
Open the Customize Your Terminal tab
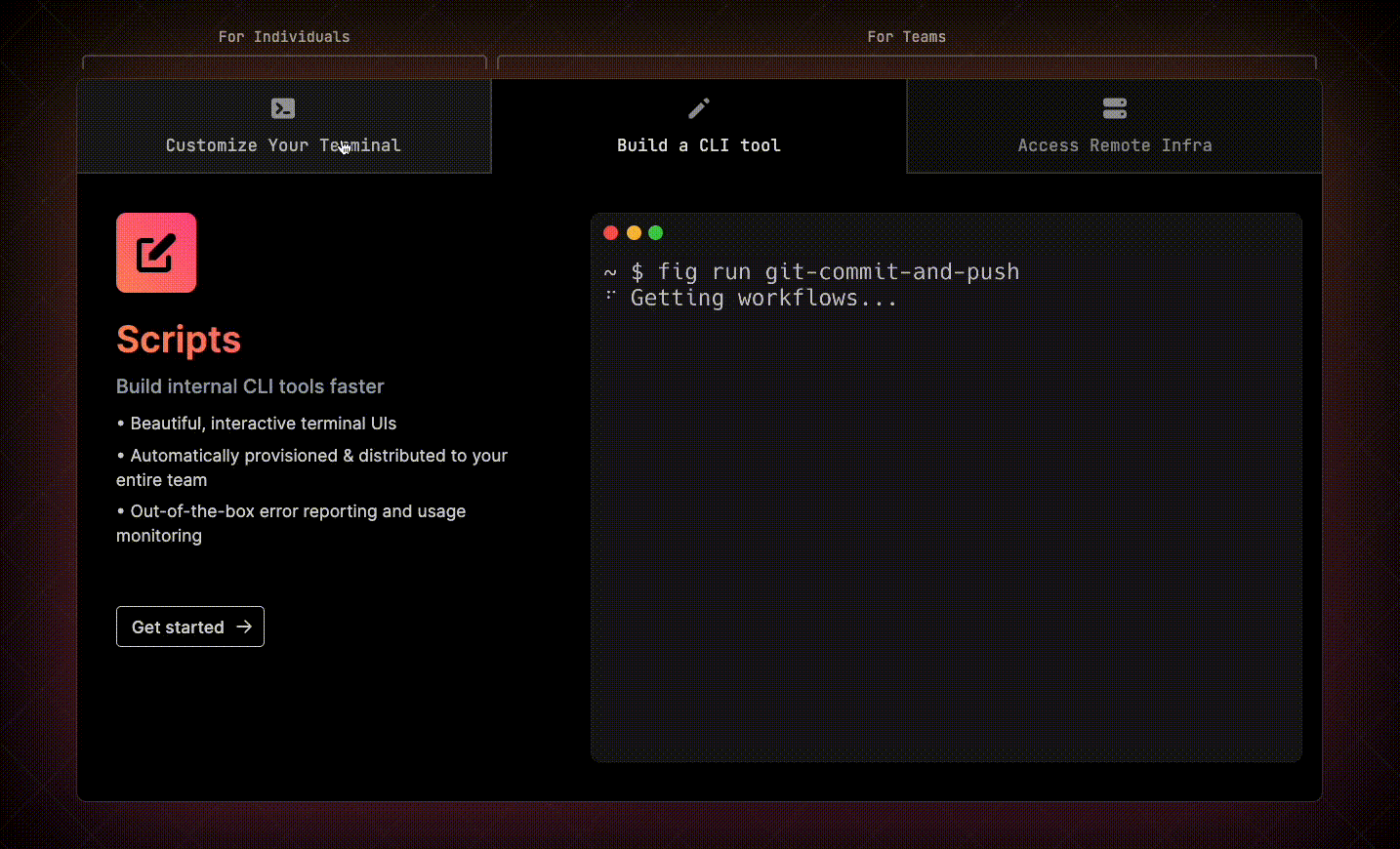[x=283, y=126]
